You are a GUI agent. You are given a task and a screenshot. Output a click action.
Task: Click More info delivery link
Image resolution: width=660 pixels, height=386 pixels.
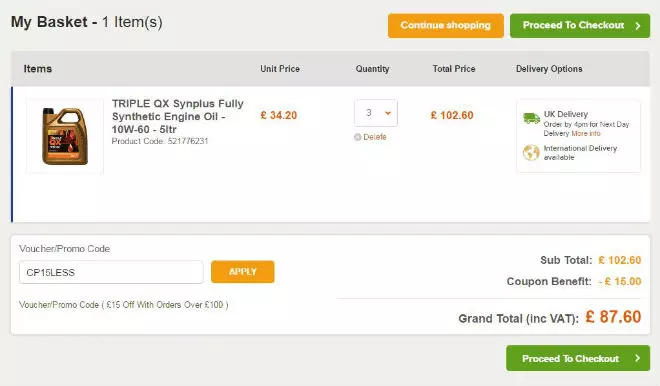point(586,133)
